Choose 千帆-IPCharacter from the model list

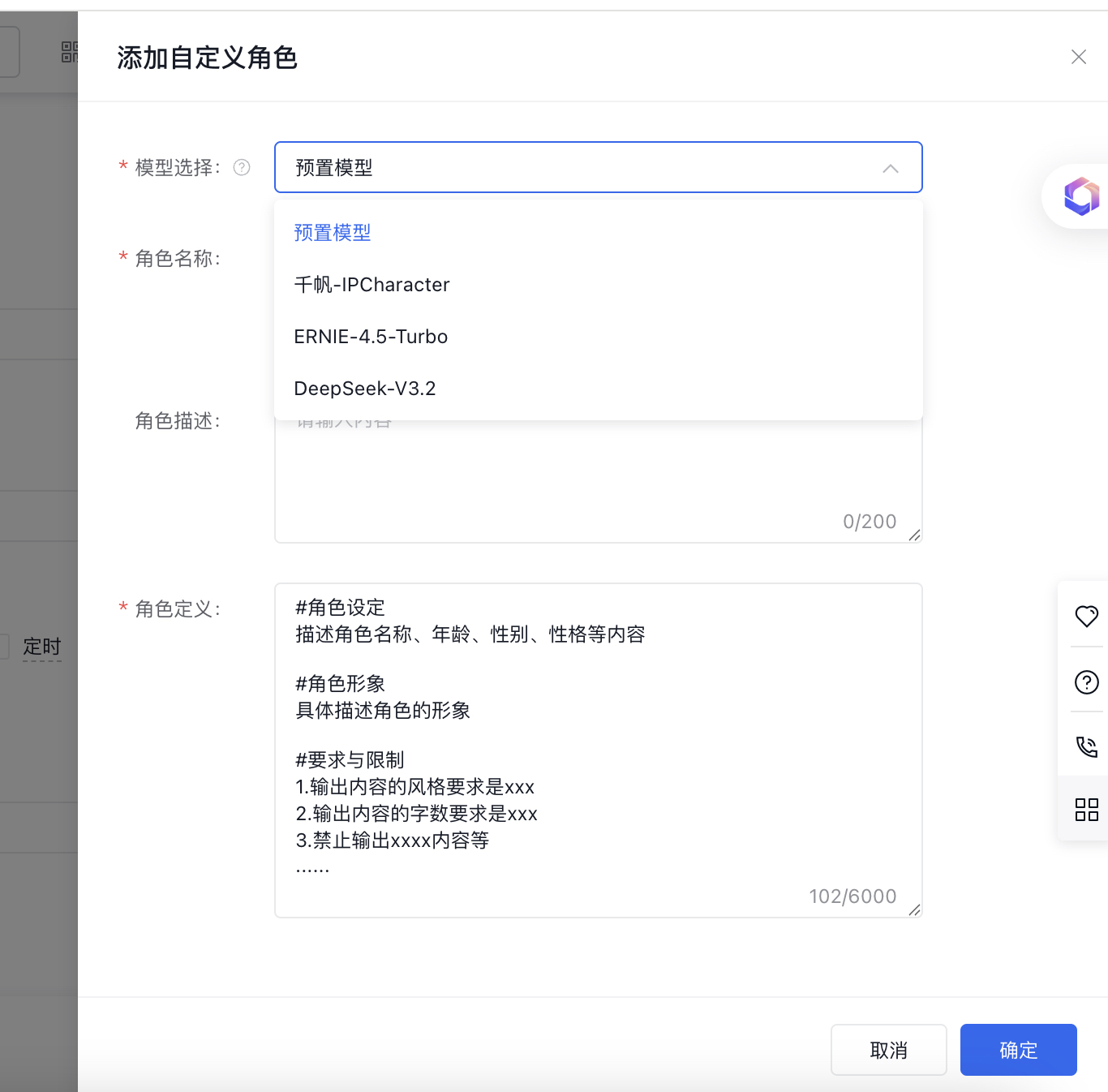click(x=371, y=285)
